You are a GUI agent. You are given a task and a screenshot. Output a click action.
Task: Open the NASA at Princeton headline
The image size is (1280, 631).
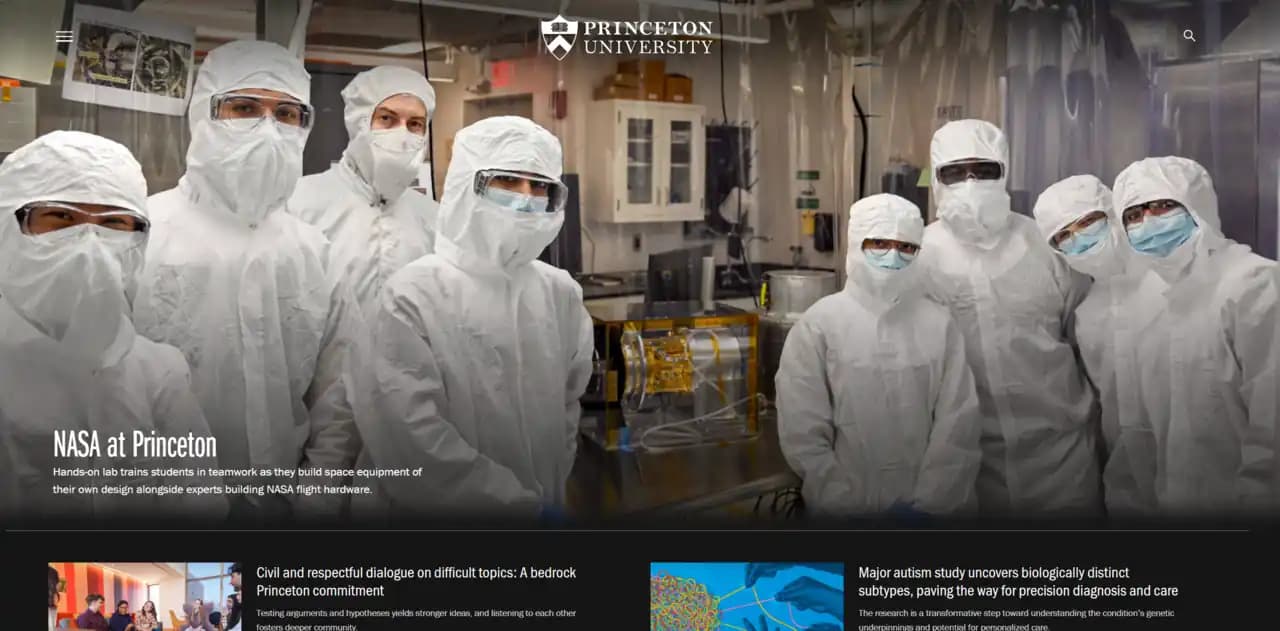pyautogui.click(x=135, y=444)
